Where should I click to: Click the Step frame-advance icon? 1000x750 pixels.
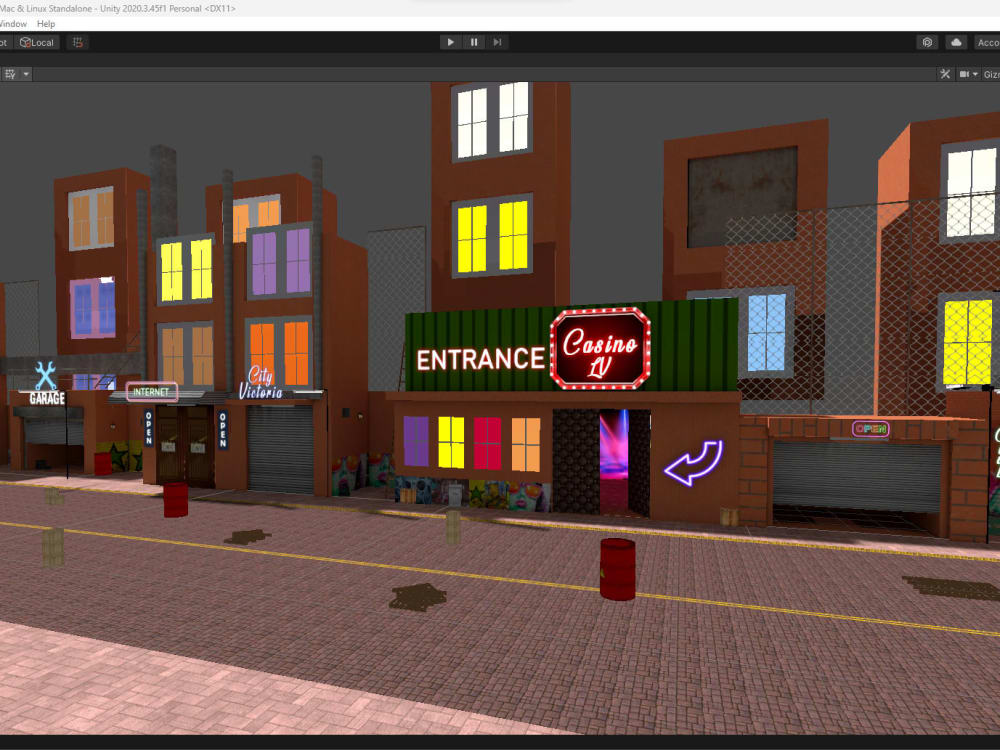point(497,42)
